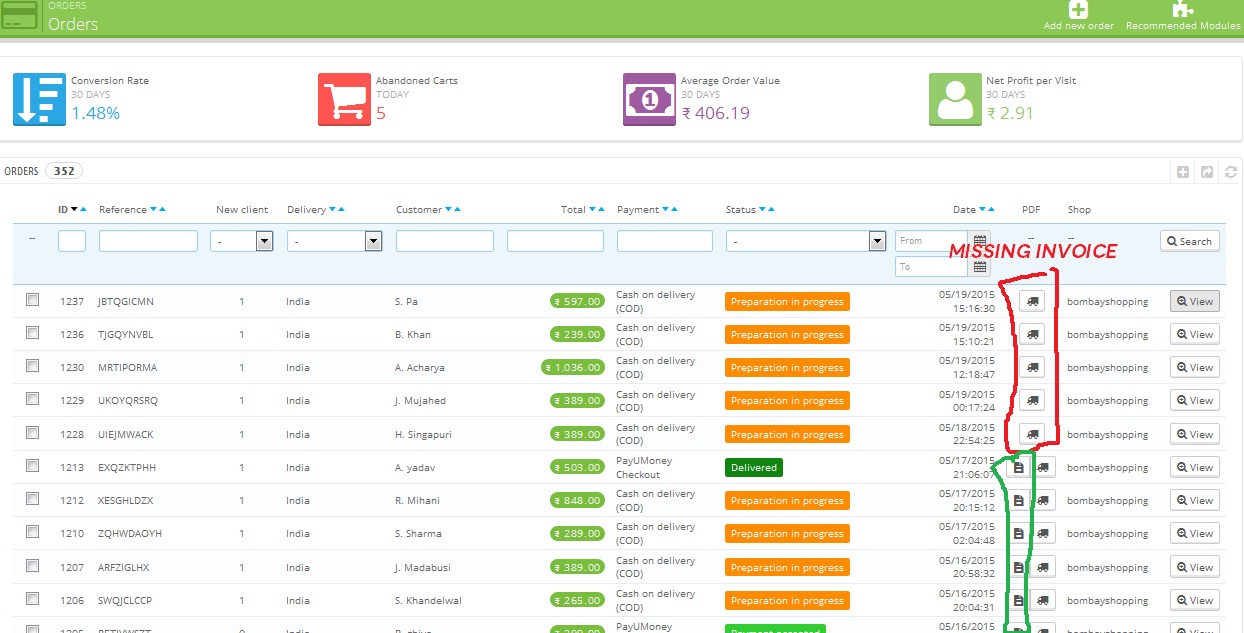Viewport: 1244px width, 633px height.
Task: Open the New client filter dropdown
Action: point(241,241)
